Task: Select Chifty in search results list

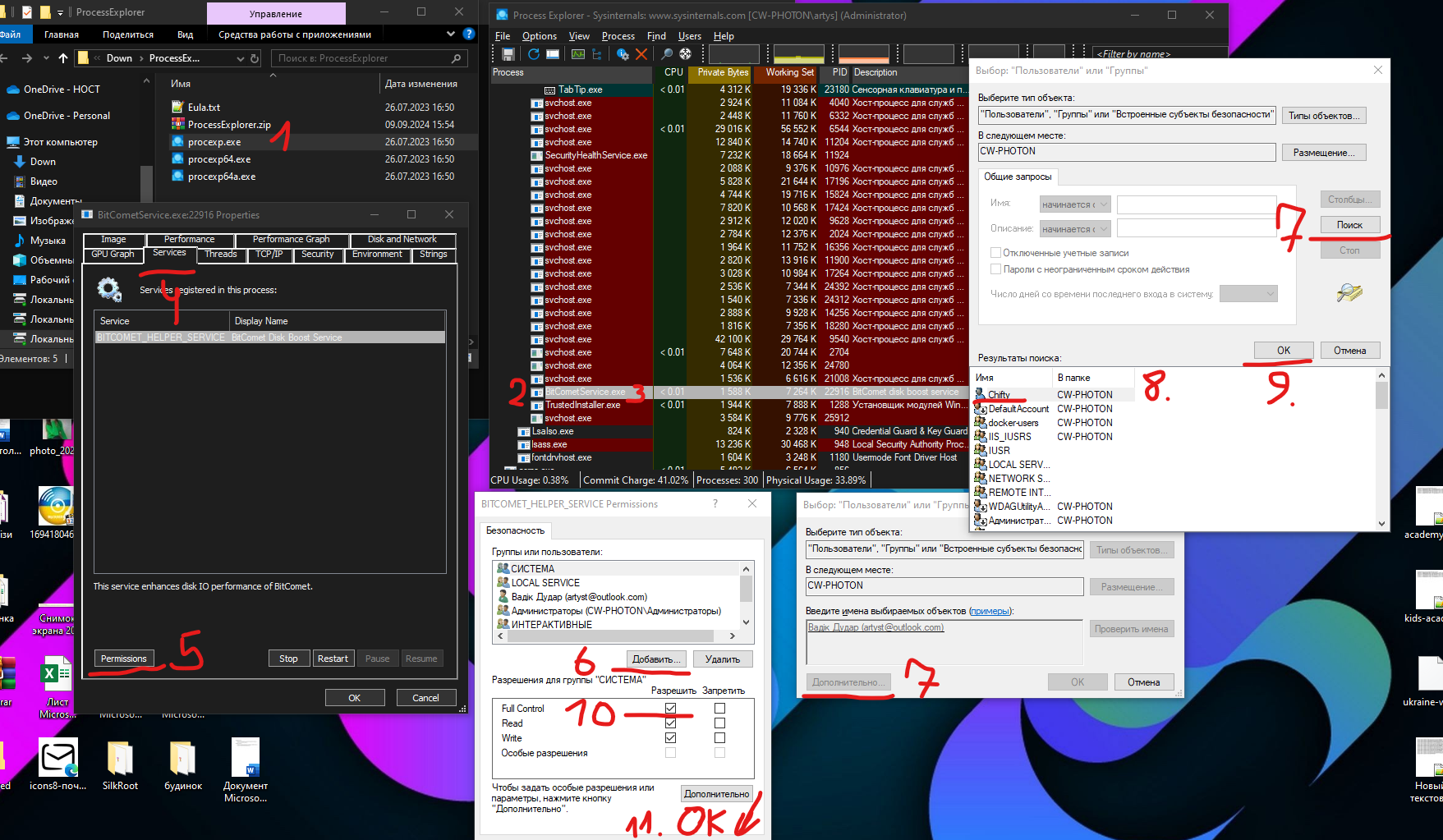Action: click(x=999, y=395)
